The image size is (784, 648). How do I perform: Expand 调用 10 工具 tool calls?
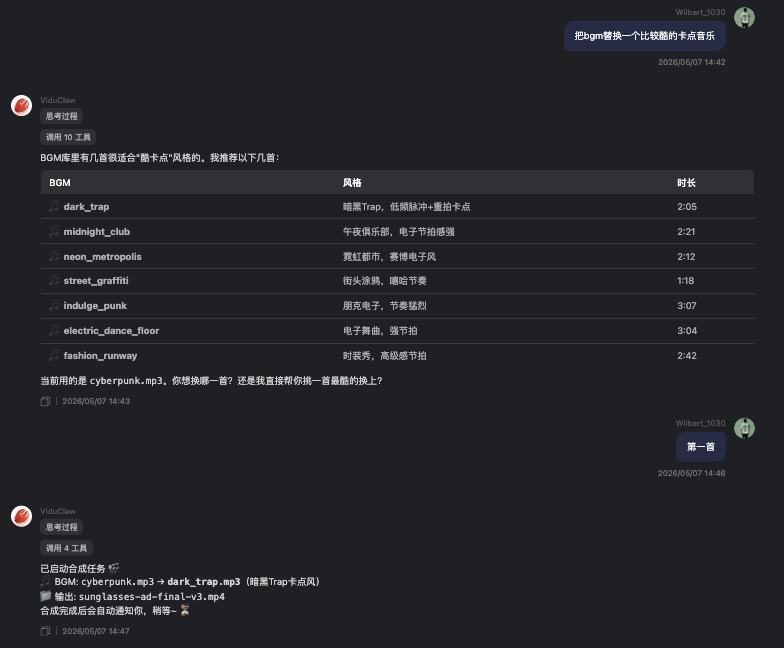click(68, 137)
